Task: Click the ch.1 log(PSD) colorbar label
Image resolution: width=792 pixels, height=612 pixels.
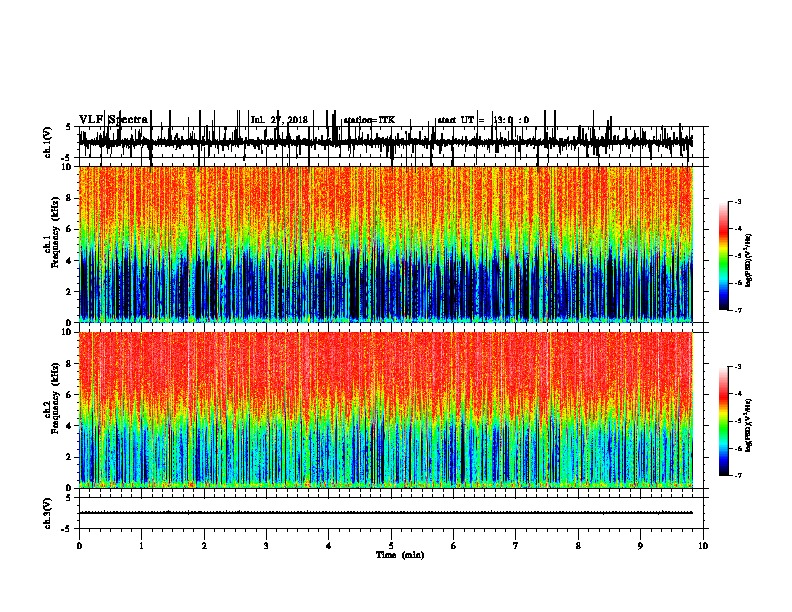Action: [x=749, y=260]
